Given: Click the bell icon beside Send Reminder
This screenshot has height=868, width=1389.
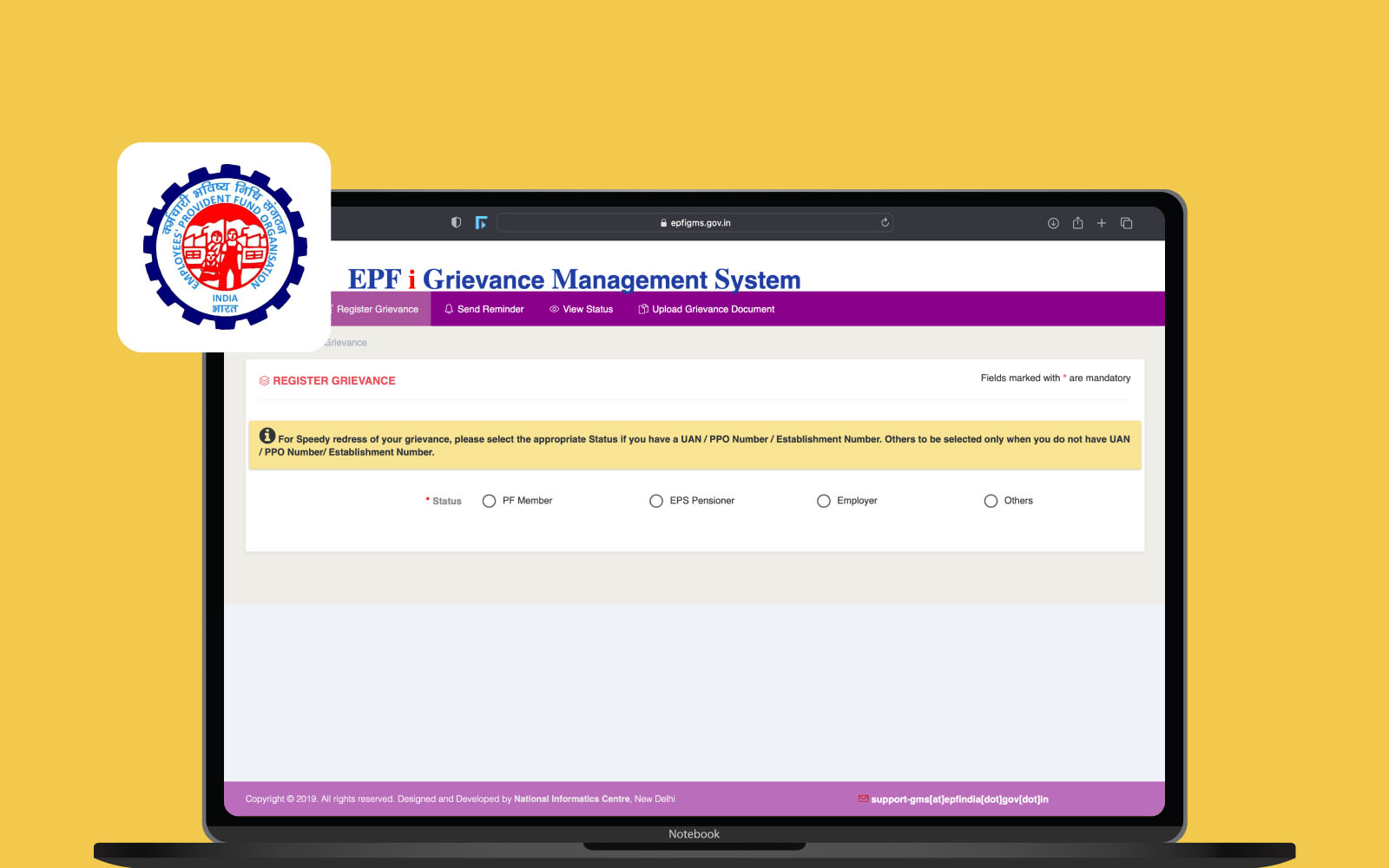Looking at the screenshot, I should [449, 309].
